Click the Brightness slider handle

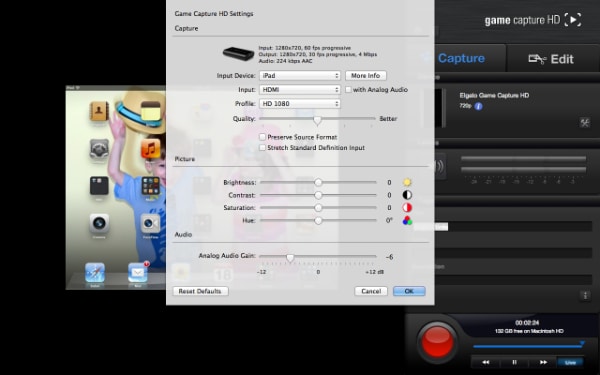318,183
